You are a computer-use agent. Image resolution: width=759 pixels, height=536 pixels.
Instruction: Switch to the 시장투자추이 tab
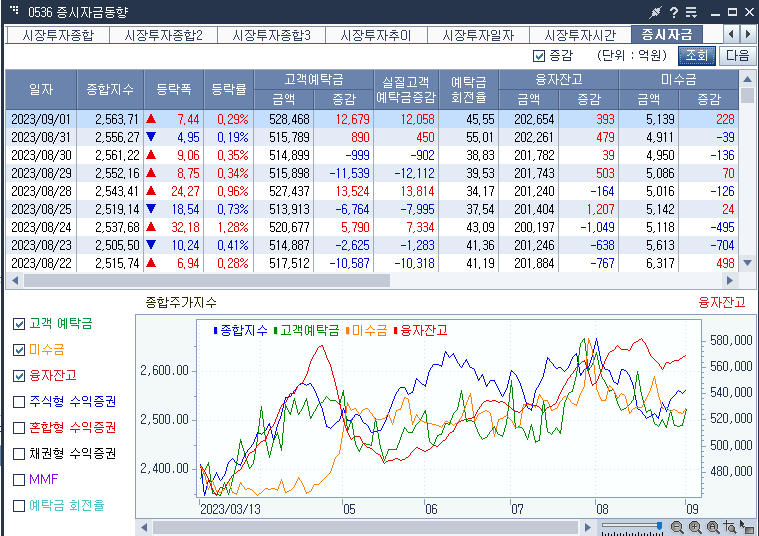coord(376,35)
